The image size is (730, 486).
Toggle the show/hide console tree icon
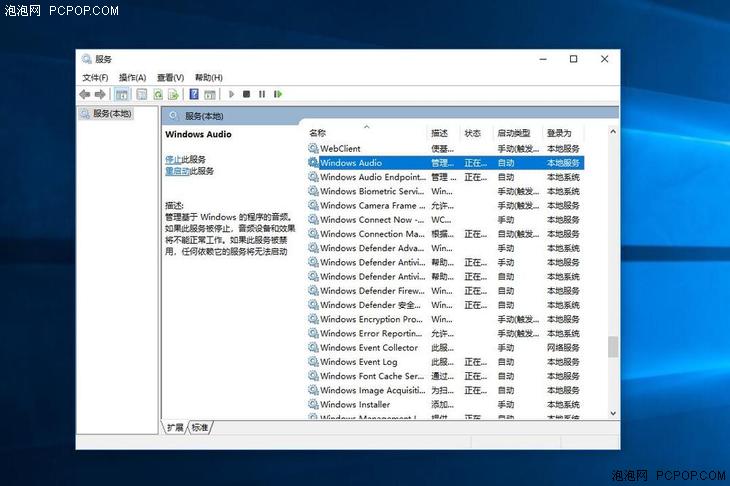tap(122, 94)
